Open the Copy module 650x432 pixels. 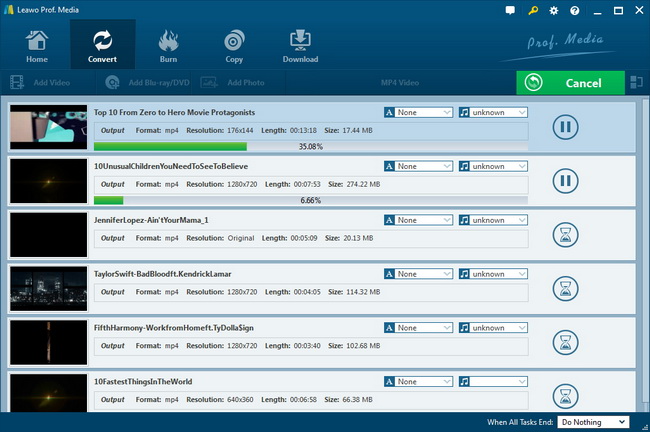pos(234,46)
